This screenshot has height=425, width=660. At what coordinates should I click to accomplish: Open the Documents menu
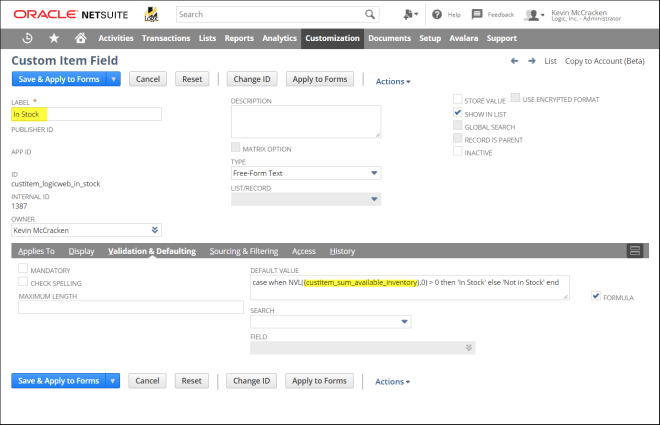389,38
